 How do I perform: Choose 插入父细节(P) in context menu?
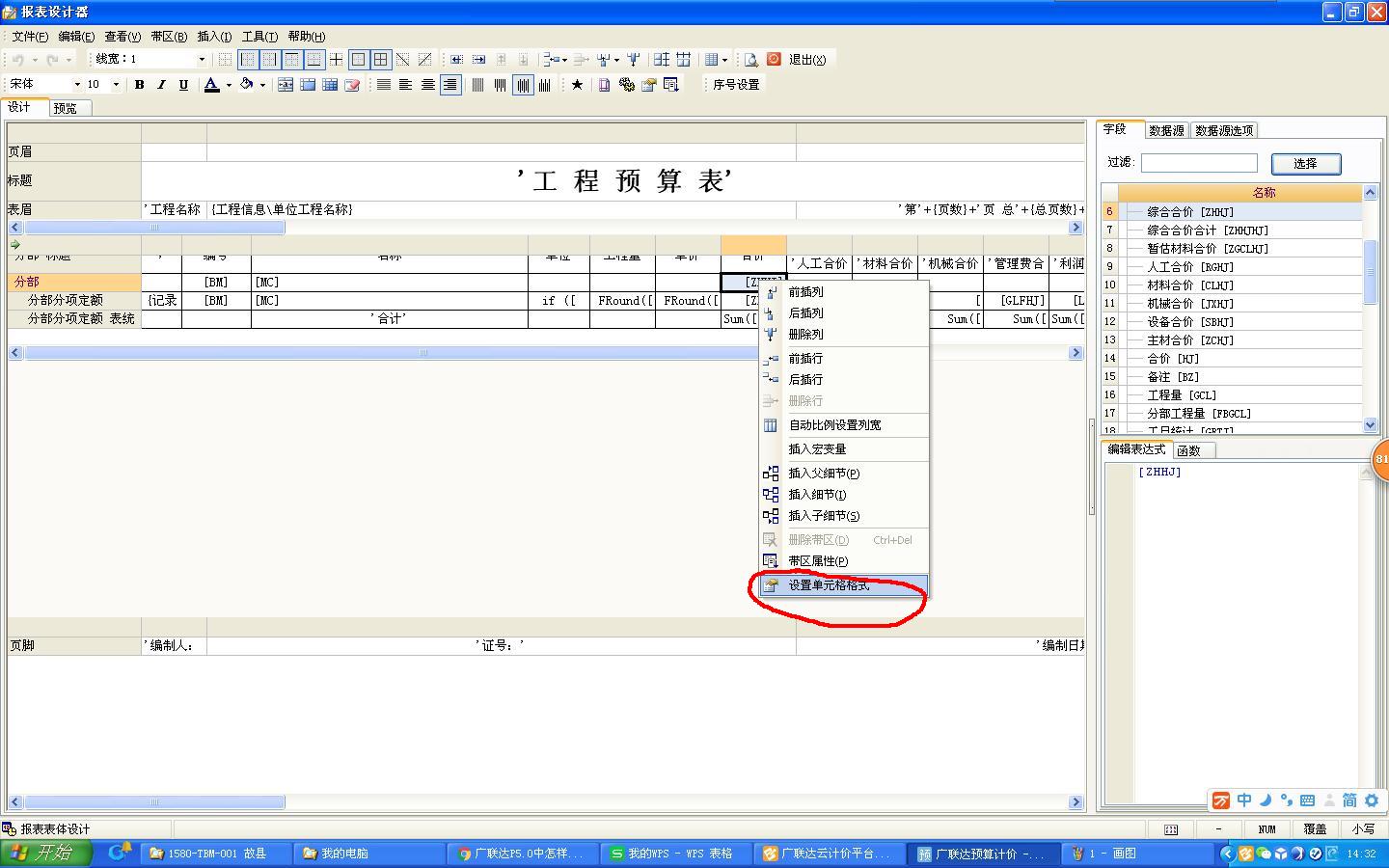pyautogui.click(x=844, y=473)
